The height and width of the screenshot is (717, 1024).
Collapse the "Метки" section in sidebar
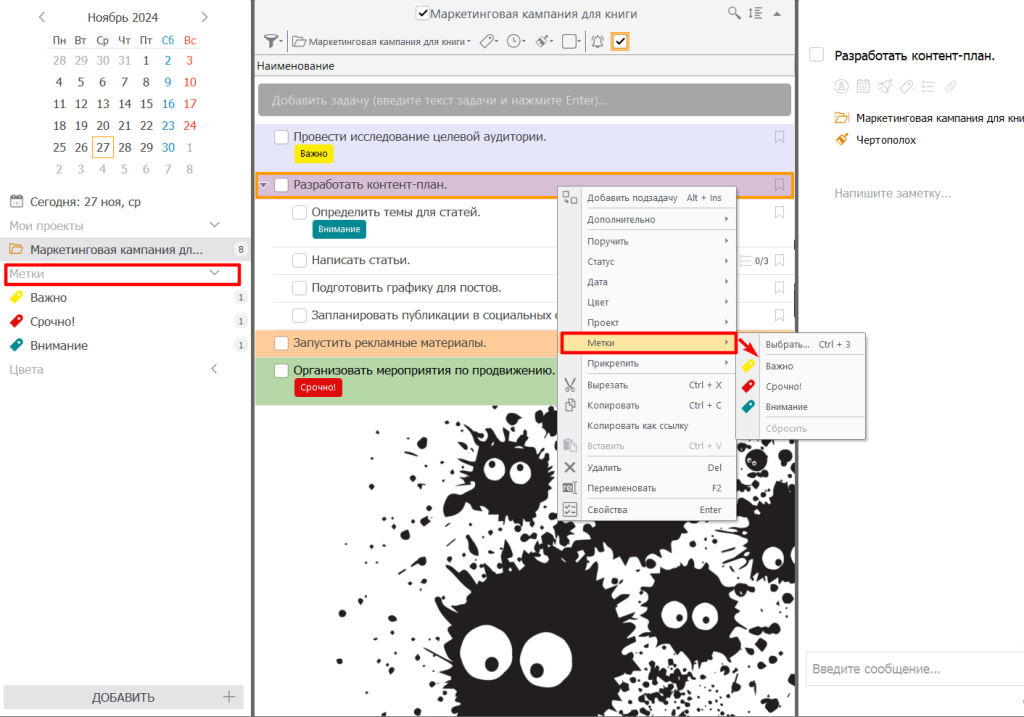214,273
